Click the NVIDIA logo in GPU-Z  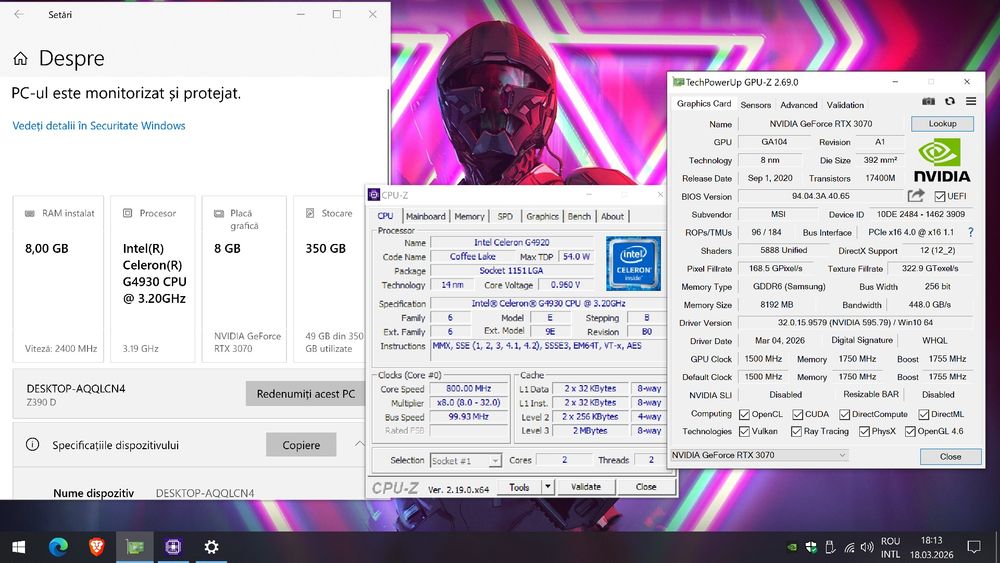(941, 161)
